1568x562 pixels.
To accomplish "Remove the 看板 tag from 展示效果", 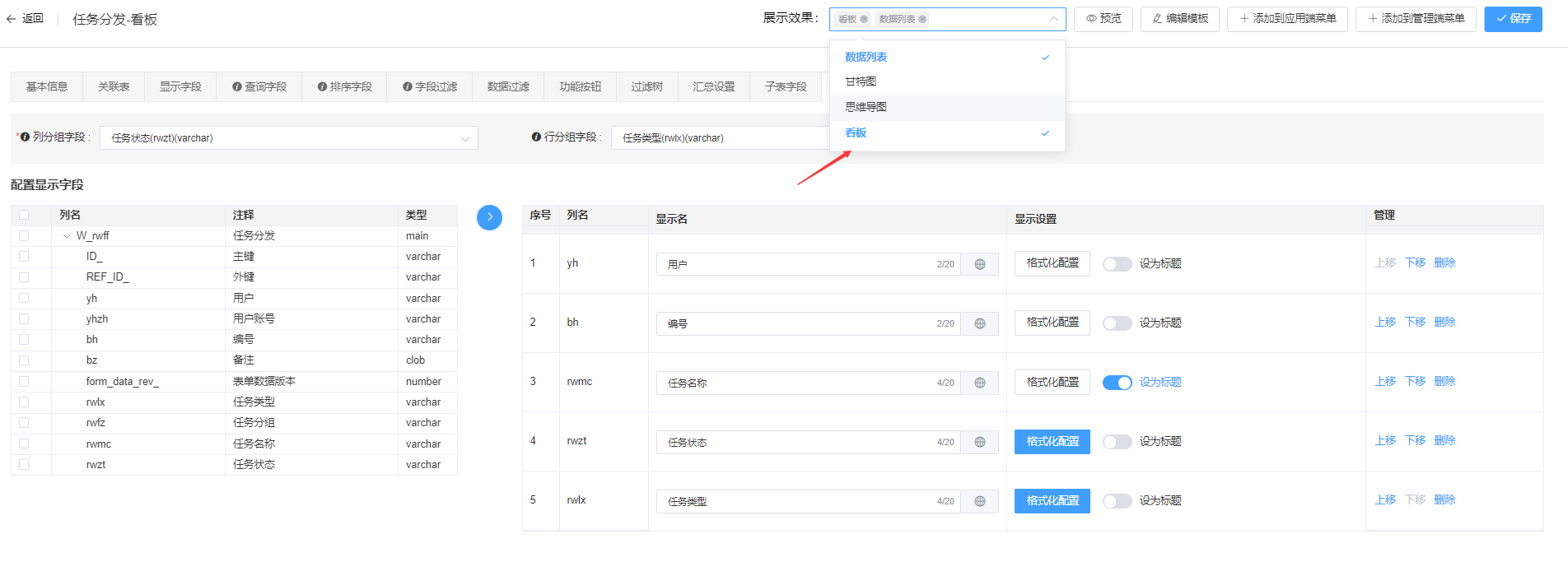I will tap(864, 19).
